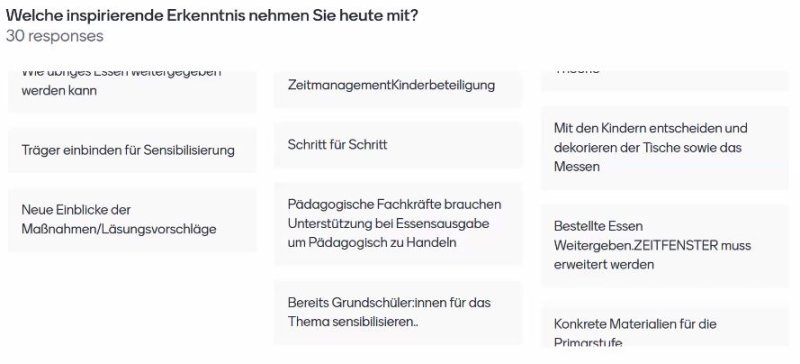This screenshot has width=800, height=364.
Task: Click the cut-off card at top right column
Action: coord(664,81)
